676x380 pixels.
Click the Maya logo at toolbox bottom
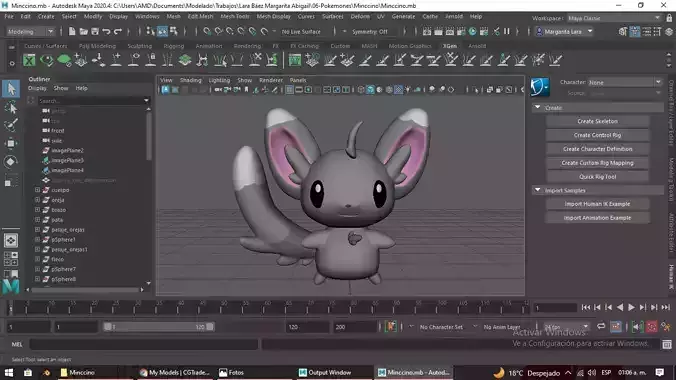point(11,286)
